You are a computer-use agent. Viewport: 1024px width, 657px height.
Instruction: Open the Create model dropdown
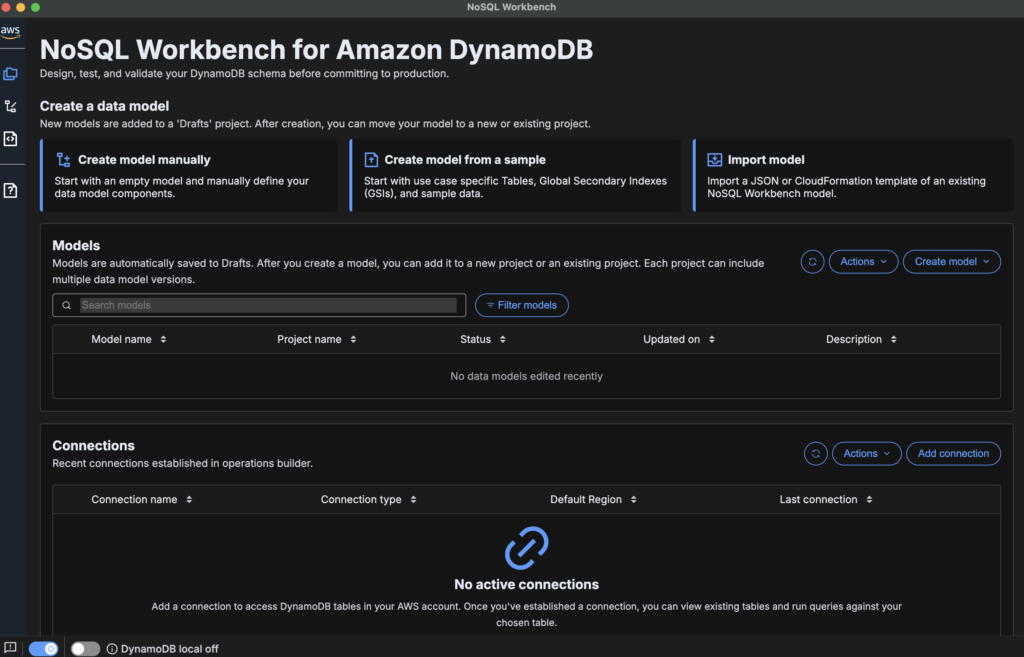[951, 262]
